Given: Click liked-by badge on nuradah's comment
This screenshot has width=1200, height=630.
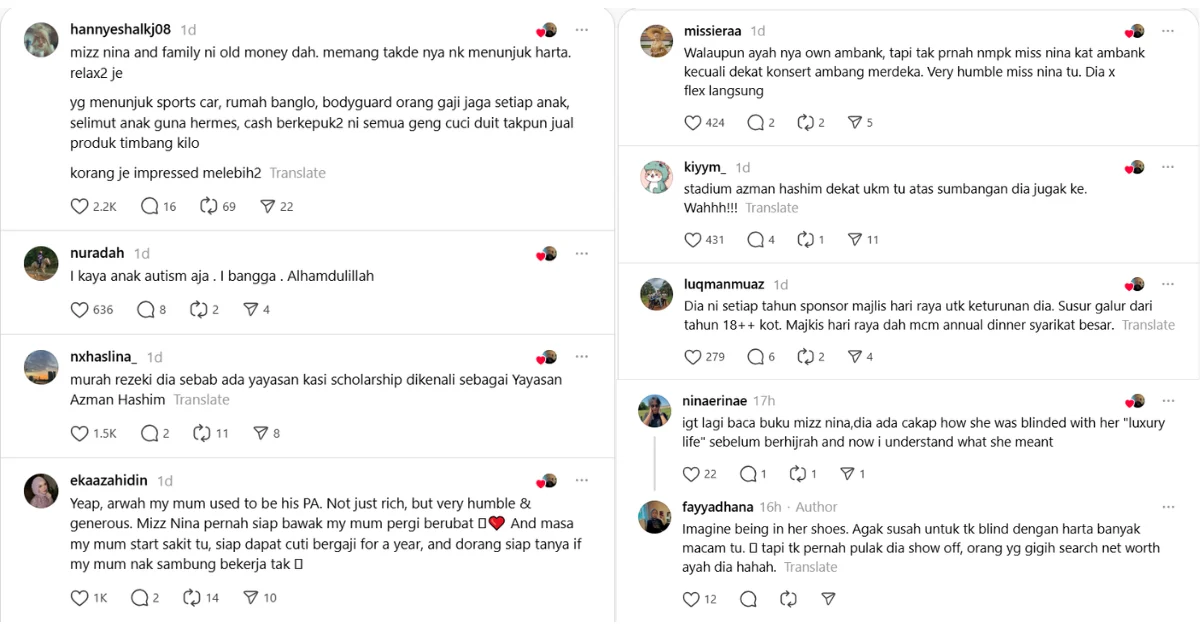Looking at the screenshot, I should [546, 254].
